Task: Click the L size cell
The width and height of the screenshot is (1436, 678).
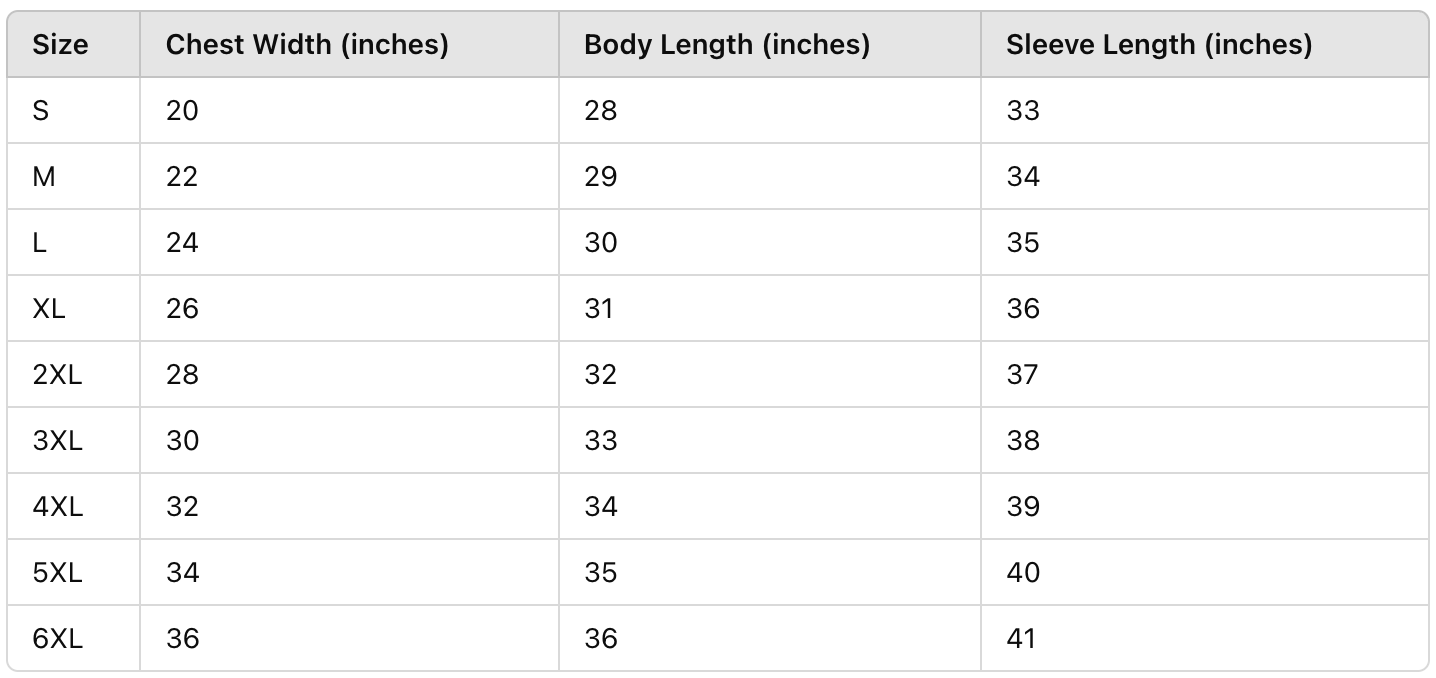Action: (40, 243)
